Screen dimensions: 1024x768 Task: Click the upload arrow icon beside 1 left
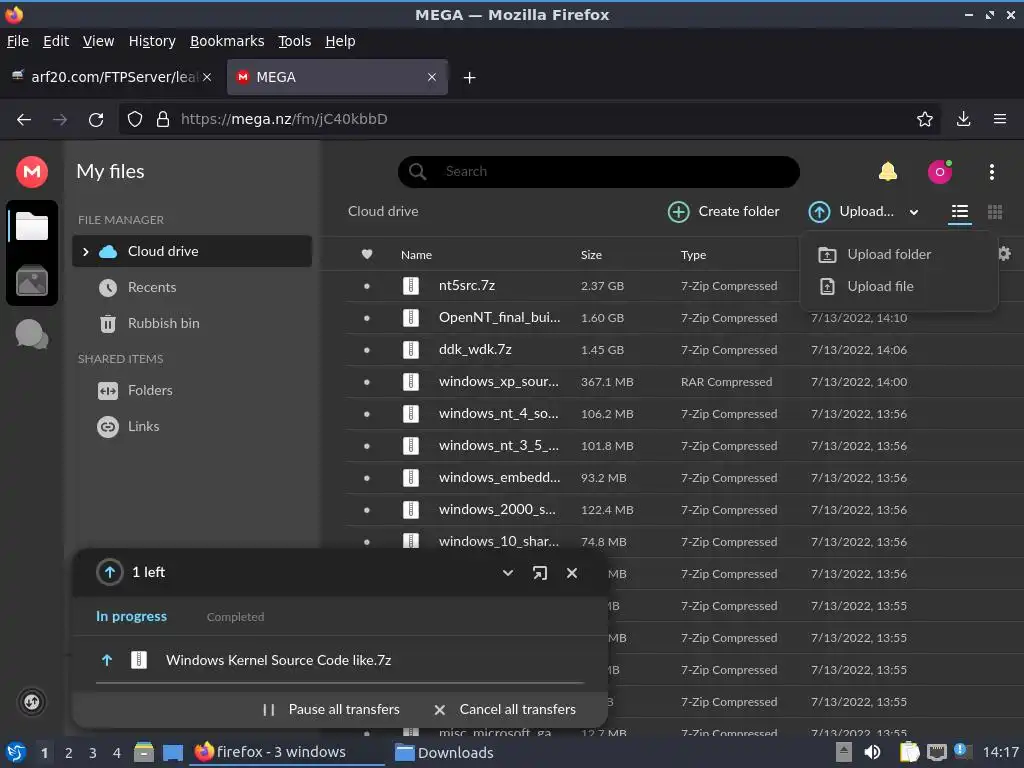coord(110,572)
